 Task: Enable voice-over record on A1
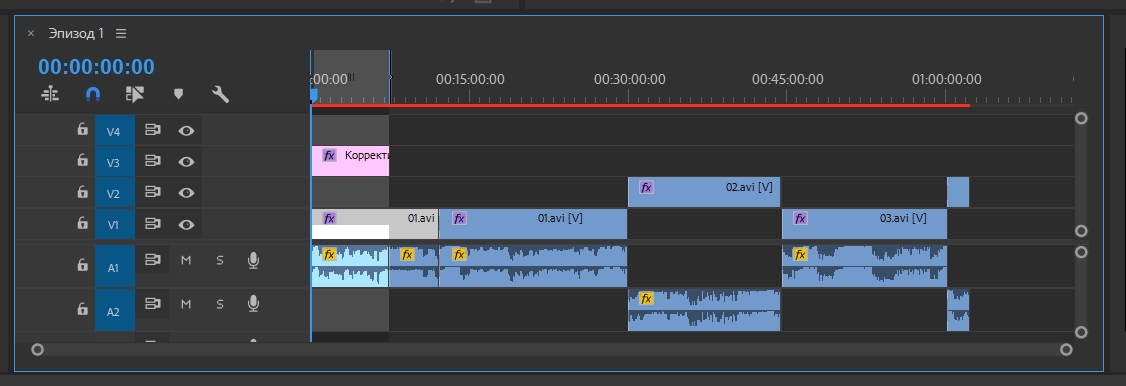pyautogui.click(x=253, y=260)
